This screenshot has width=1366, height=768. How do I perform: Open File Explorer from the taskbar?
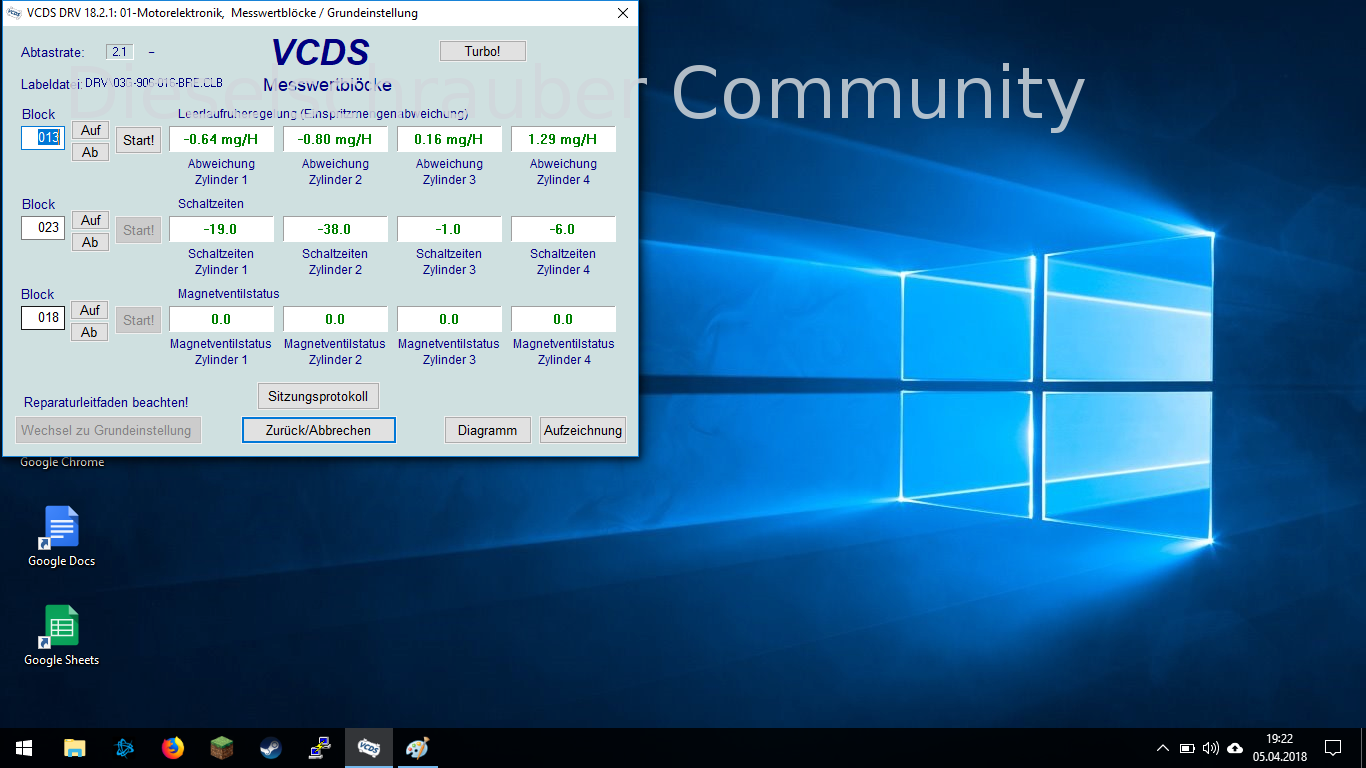tap(74, 748)
